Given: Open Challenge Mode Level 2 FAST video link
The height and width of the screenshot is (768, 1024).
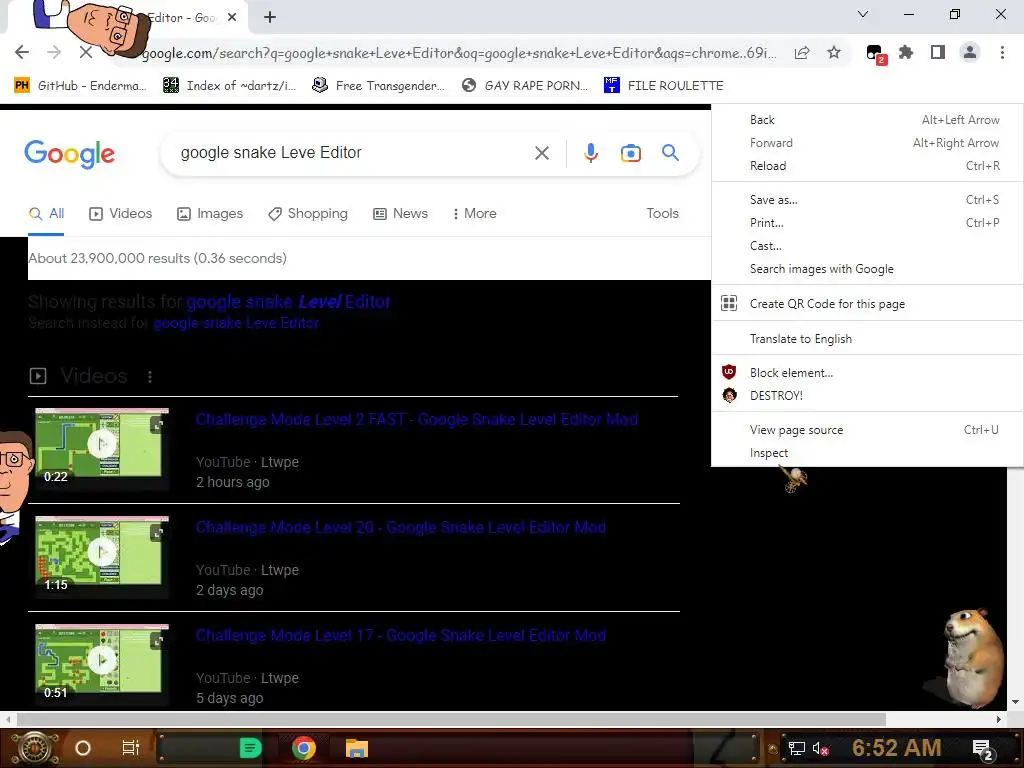Looking at the screenshot, I should [417, 419].
